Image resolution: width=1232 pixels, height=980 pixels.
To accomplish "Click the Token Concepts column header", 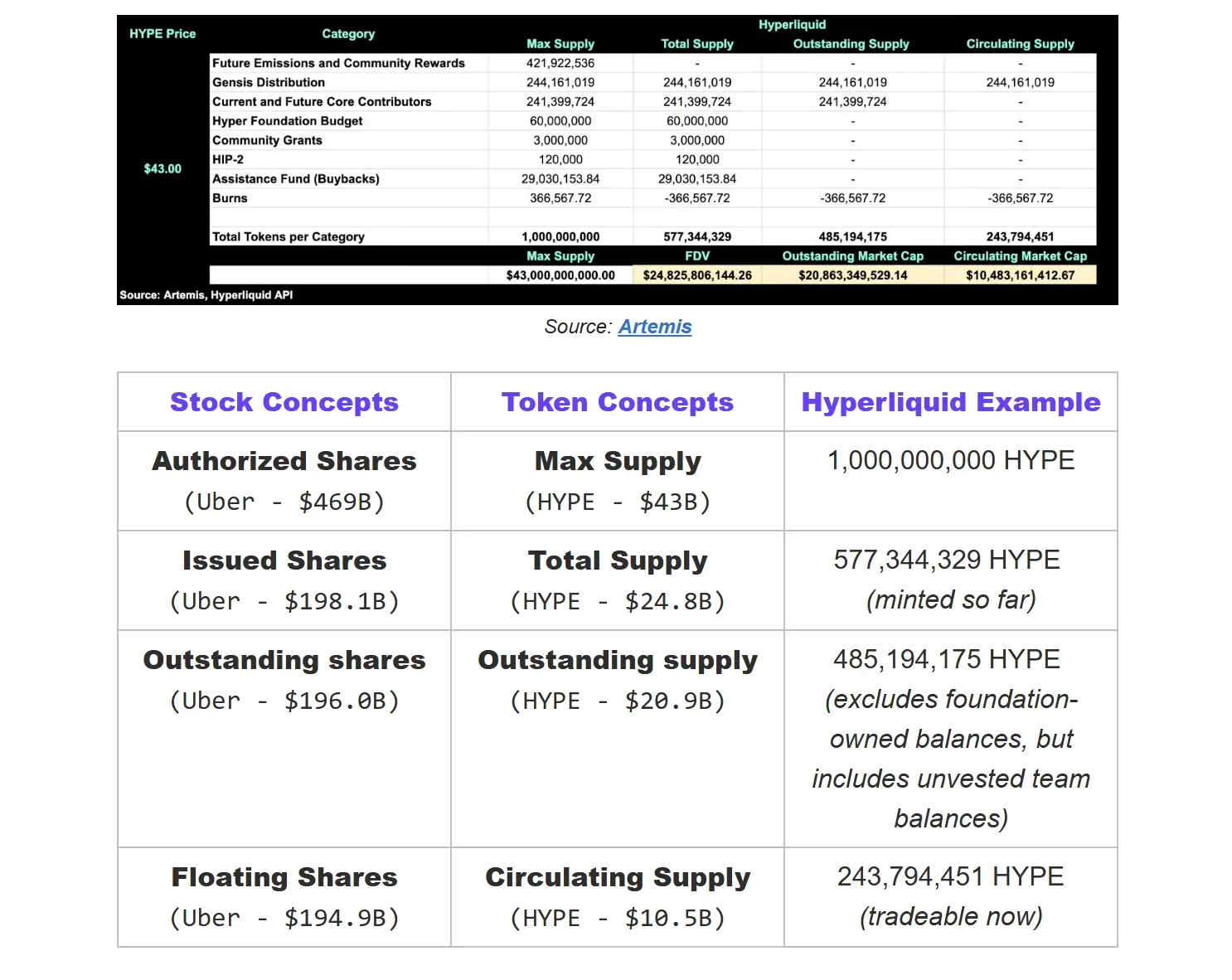I will (618, 402).
